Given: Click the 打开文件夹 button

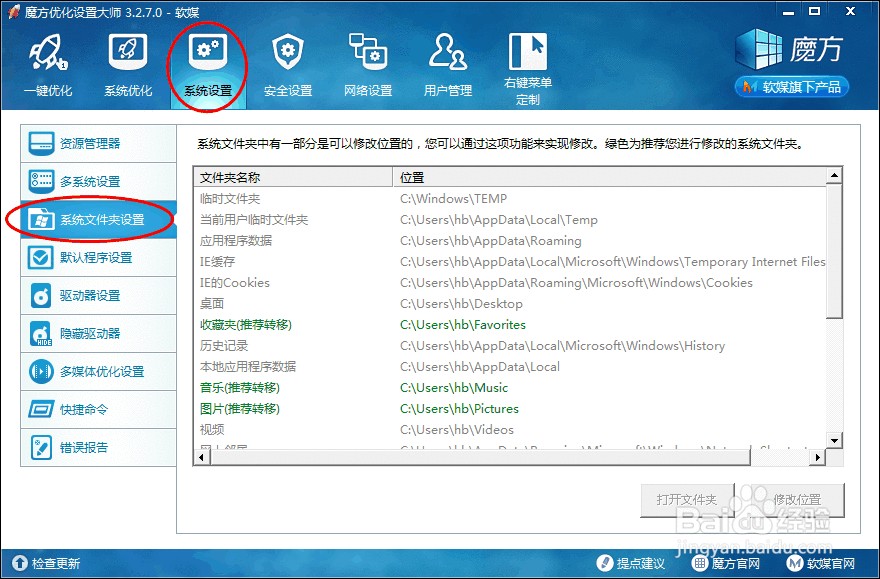Looking at the screenshot, I should pos(687,500).
